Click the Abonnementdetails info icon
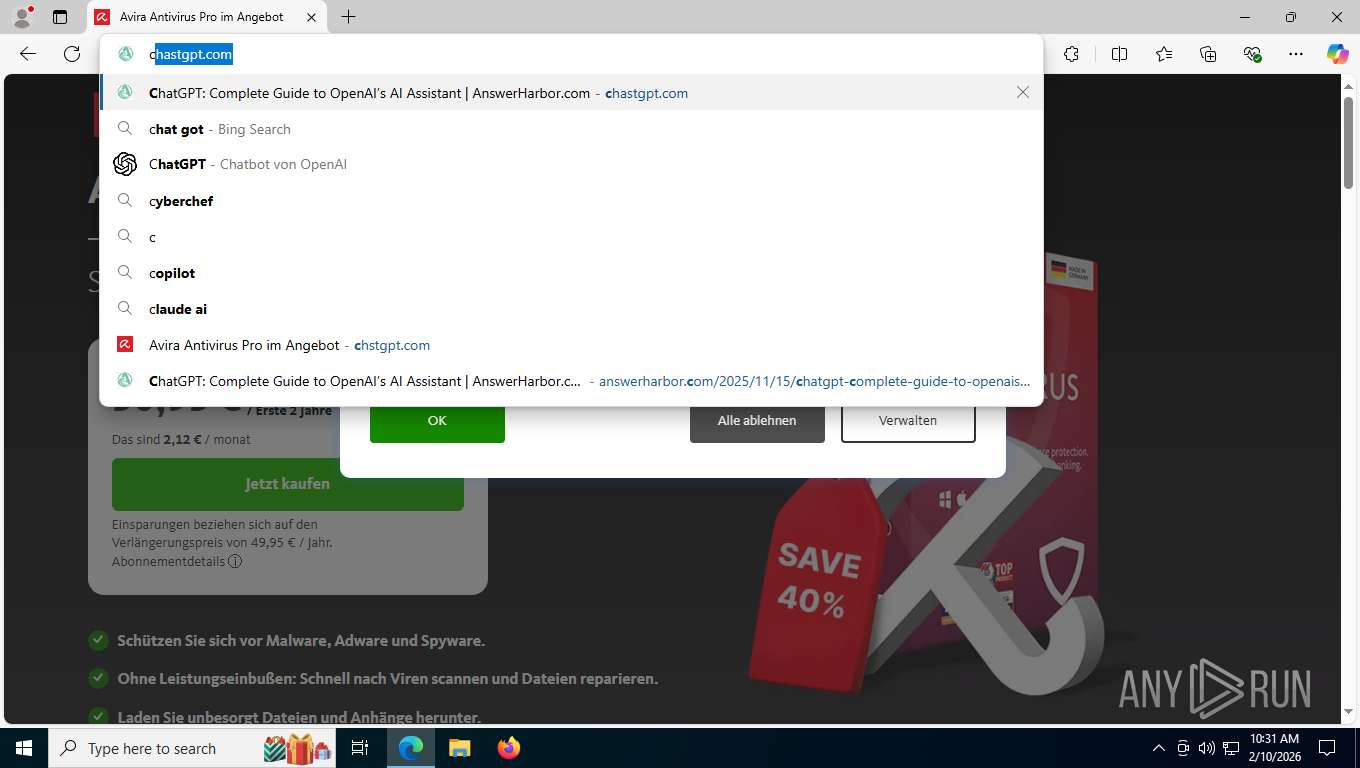Screen dimensions: 1360x768 coord(235,562)
